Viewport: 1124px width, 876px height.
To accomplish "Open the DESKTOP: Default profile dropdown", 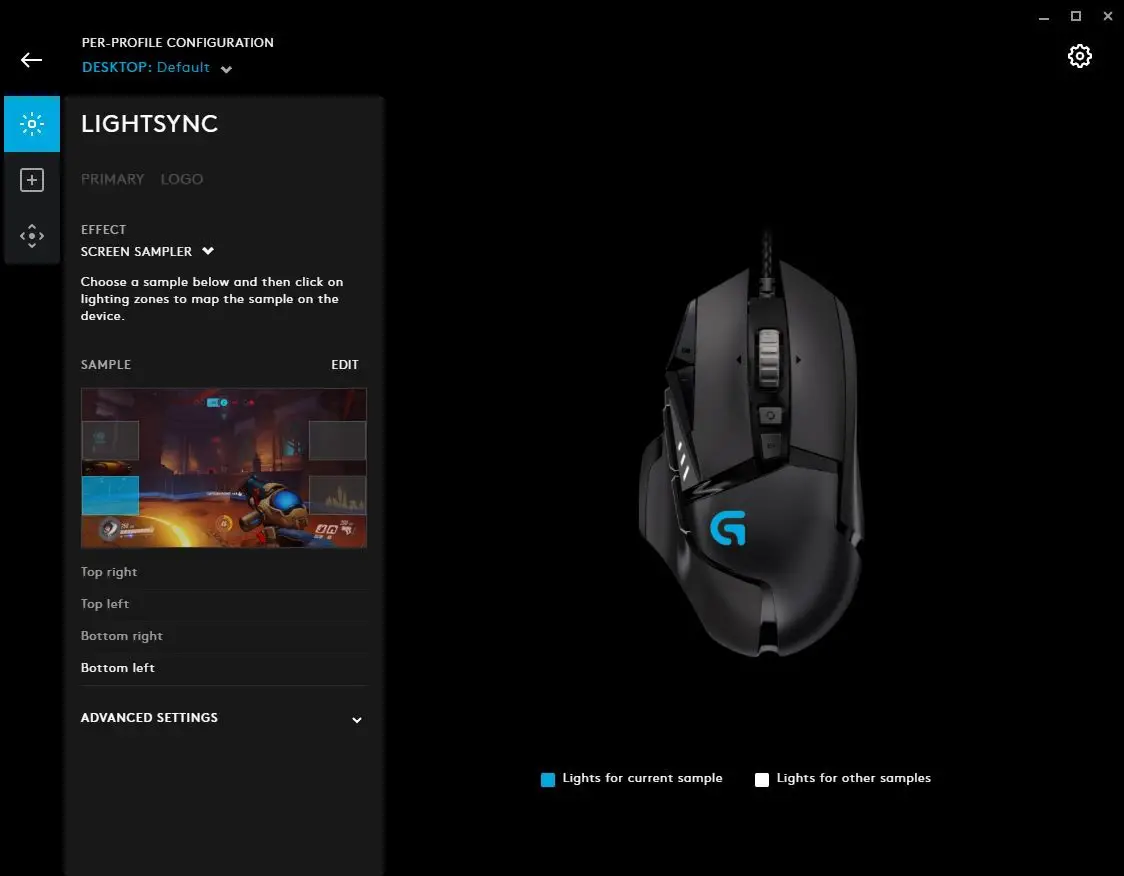I will (x=157, y=67).
